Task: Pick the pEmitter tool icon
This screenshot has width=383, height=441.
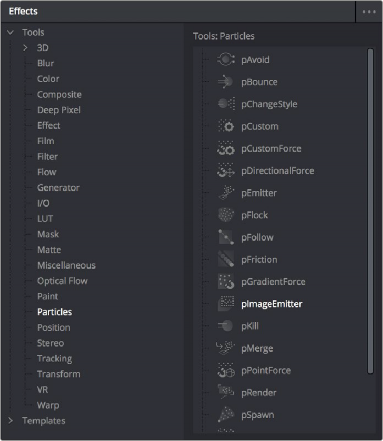Action: (226, 193)
